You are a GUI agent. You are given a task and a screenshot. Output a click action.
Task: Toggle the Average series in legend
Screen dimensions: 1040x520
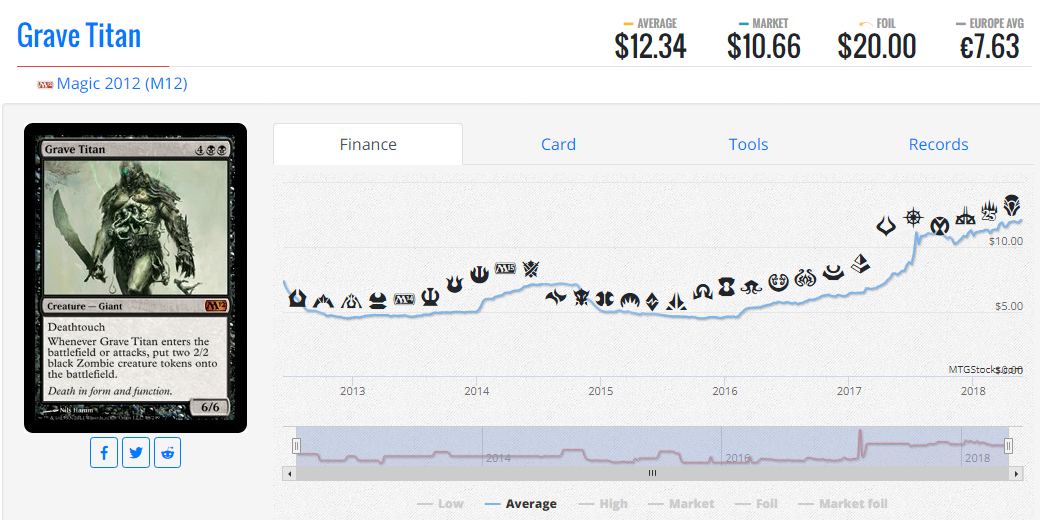pos(521,504)
